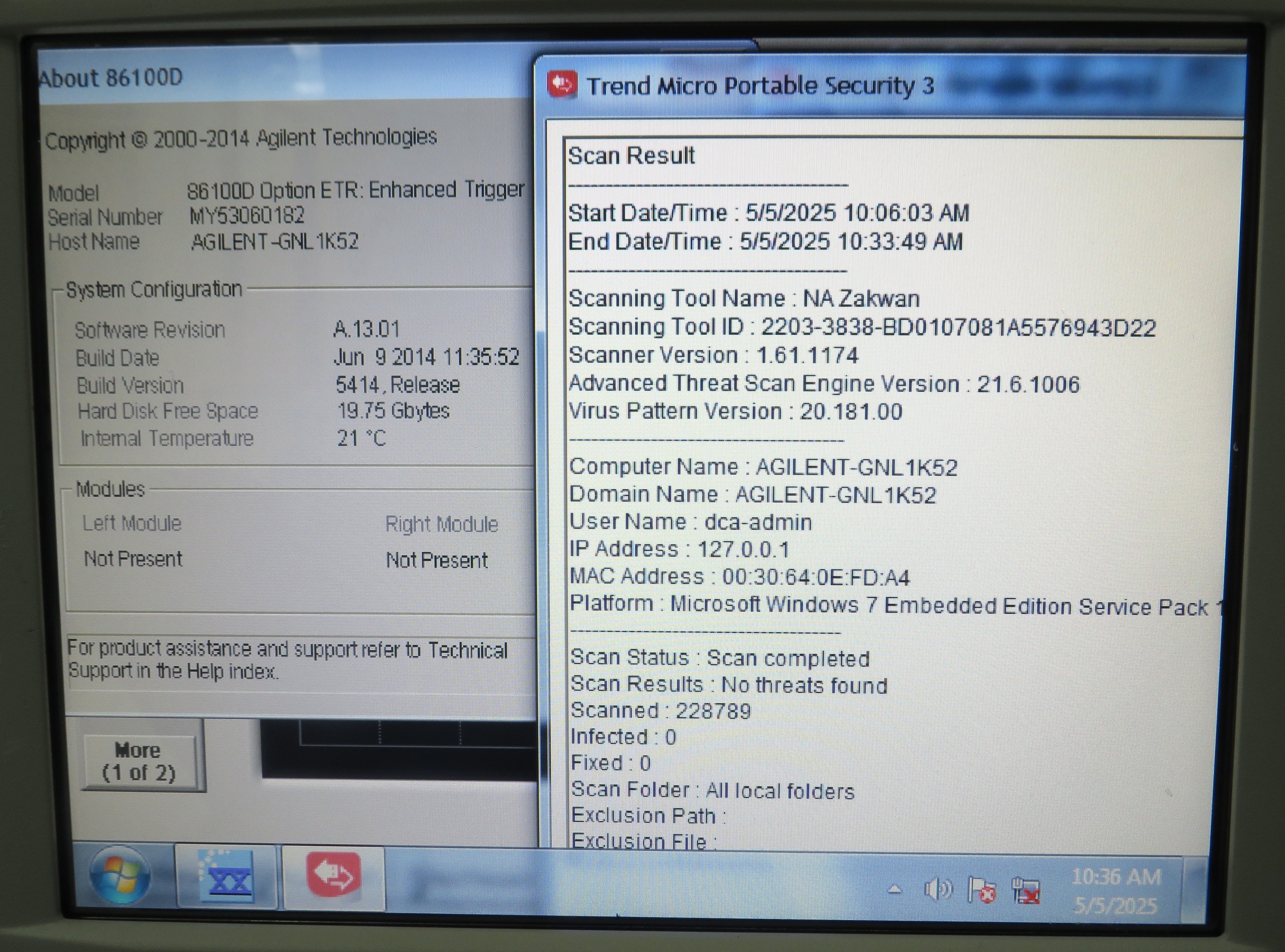Select internal temperature 21 °C value
This screenshot has width=1285, height=952.
coord(361,438)
